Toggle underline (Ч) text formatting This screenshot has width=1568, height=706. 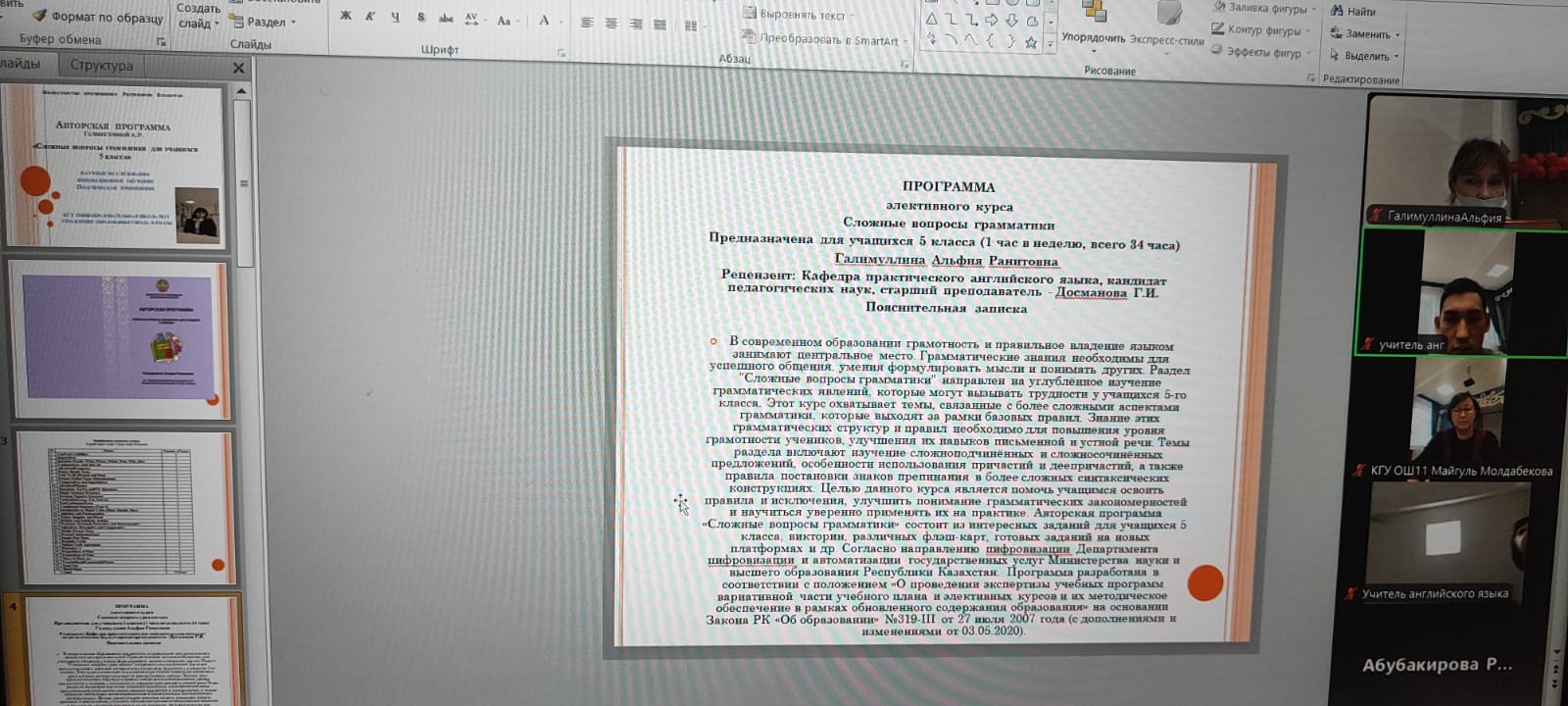pyautogui.click(x=395, y=18)
